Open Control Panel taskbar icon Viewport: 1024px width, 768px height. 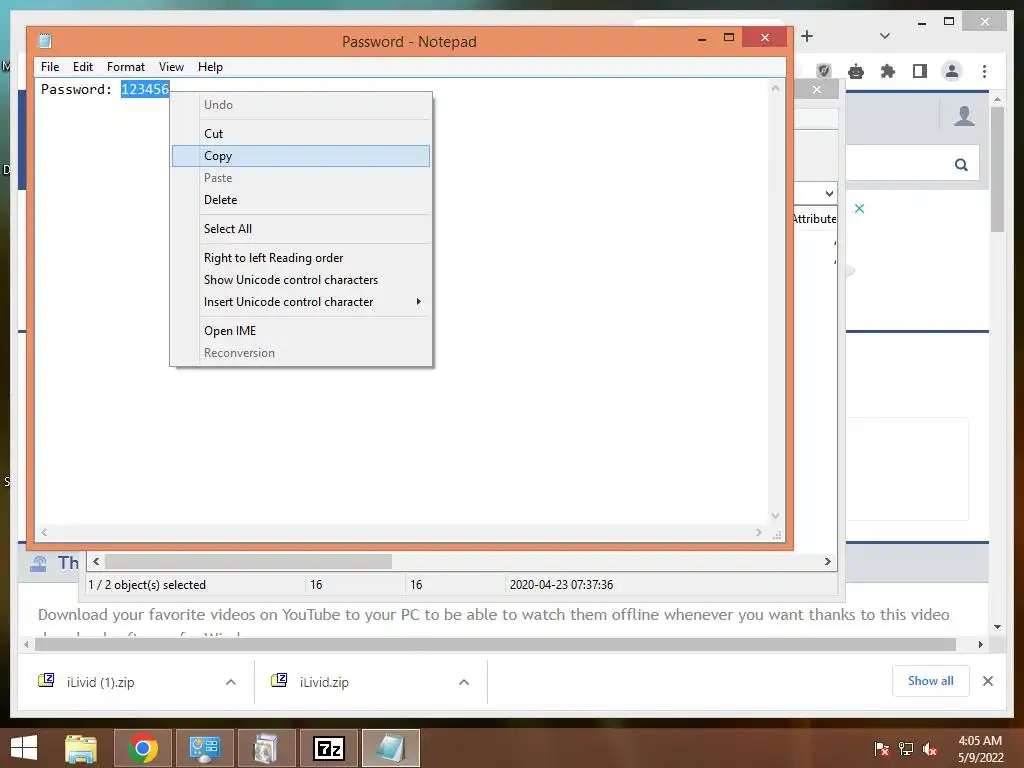point(204,748)
